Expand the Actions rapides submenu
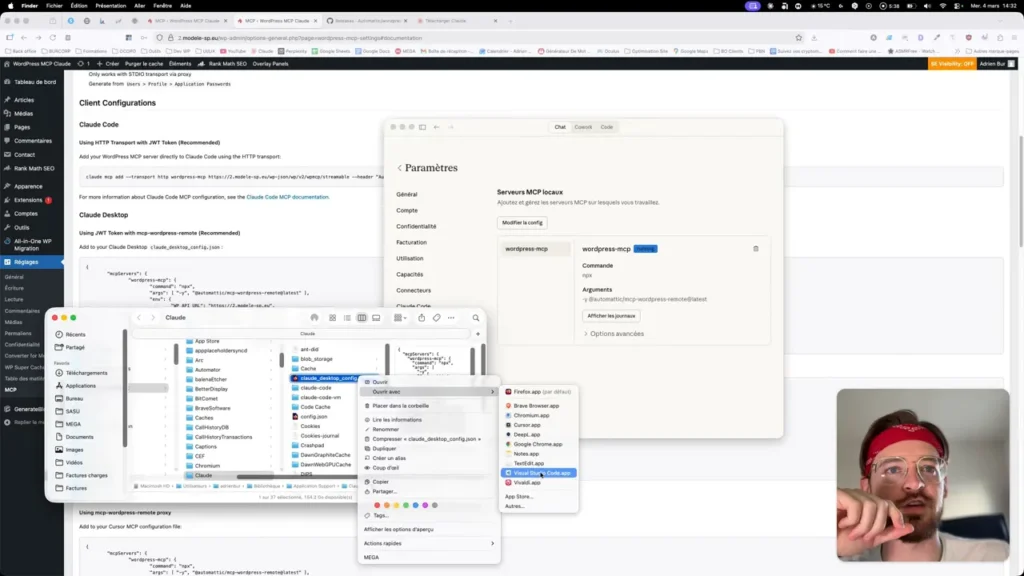The height and width of the screenshot is (576, 1024). [428, 543]
